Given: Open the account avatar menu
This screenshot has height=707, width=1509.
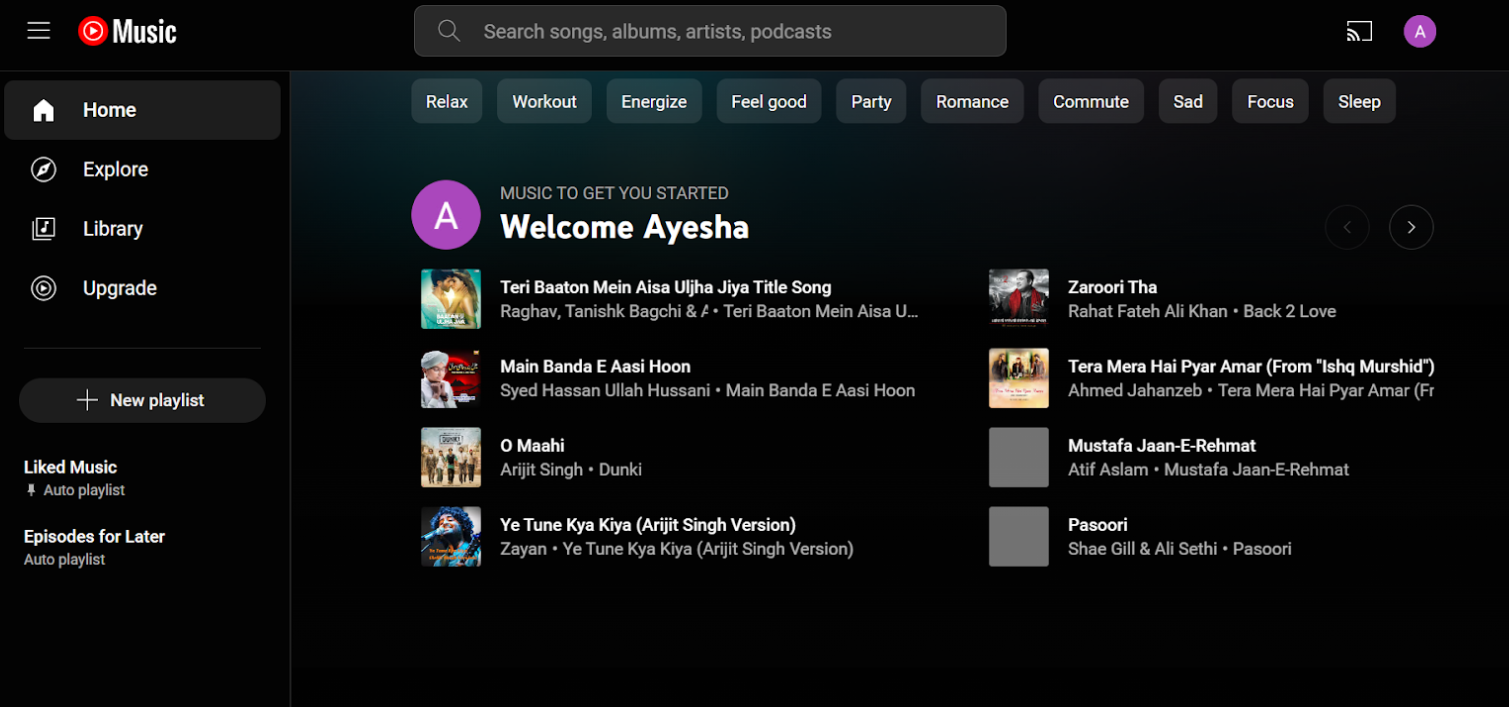Looking at the screenshot, I should point(1420,31).
